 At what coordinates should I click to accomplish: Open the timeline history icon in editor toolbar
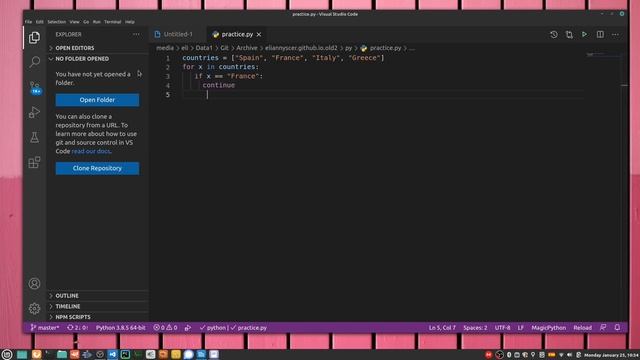(x=553, y=35)
